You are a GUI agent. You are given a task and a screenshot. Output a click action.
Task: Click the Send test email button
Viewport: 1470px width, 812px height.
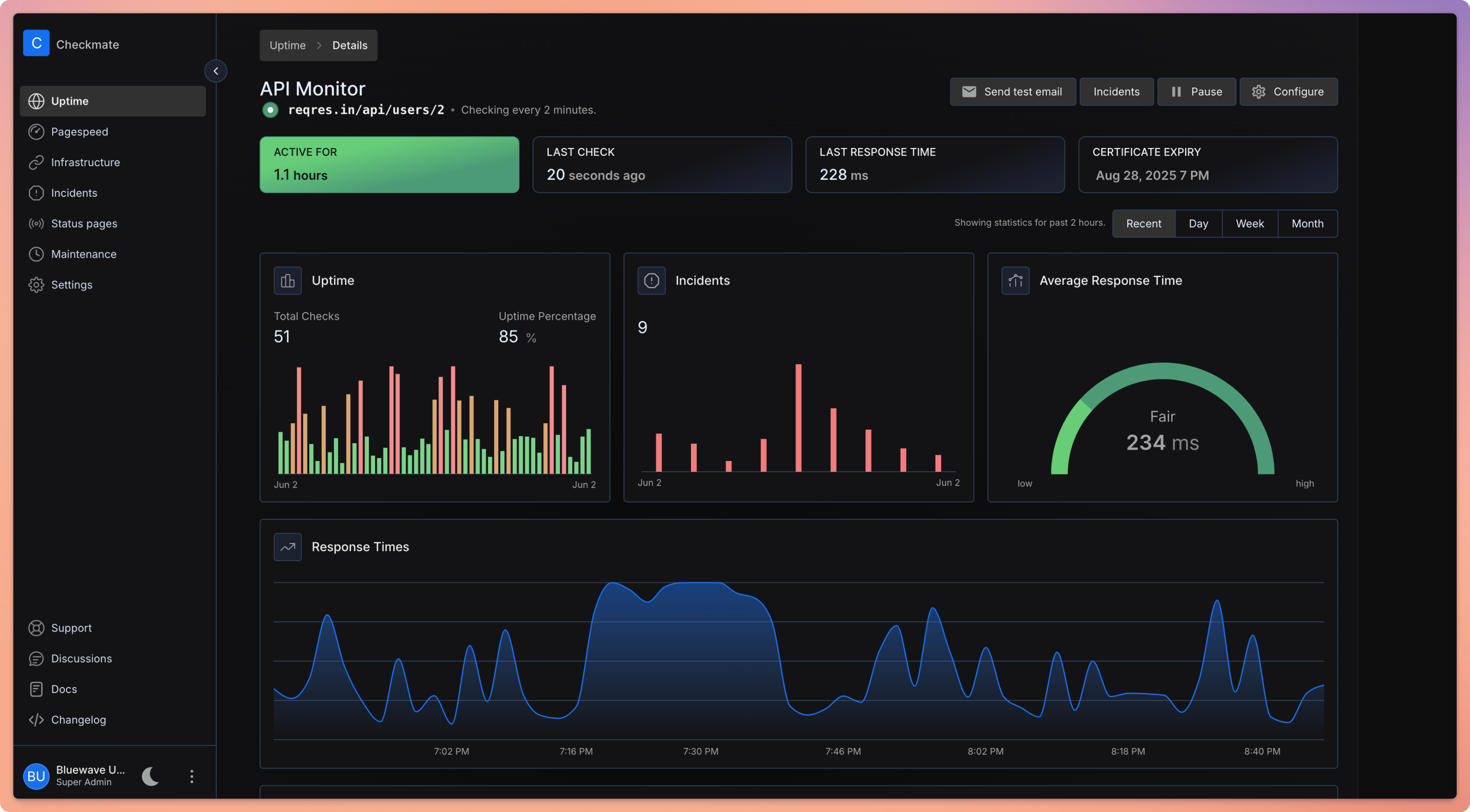[x=1012, y=92]
